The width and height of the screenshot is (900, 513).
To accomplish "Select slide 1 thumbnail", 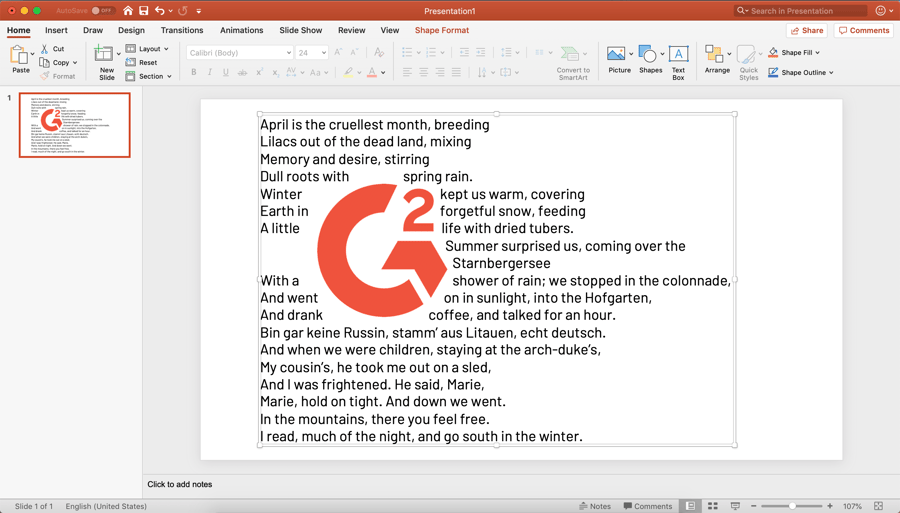I will pyautogui.click(x=75, y=125).
